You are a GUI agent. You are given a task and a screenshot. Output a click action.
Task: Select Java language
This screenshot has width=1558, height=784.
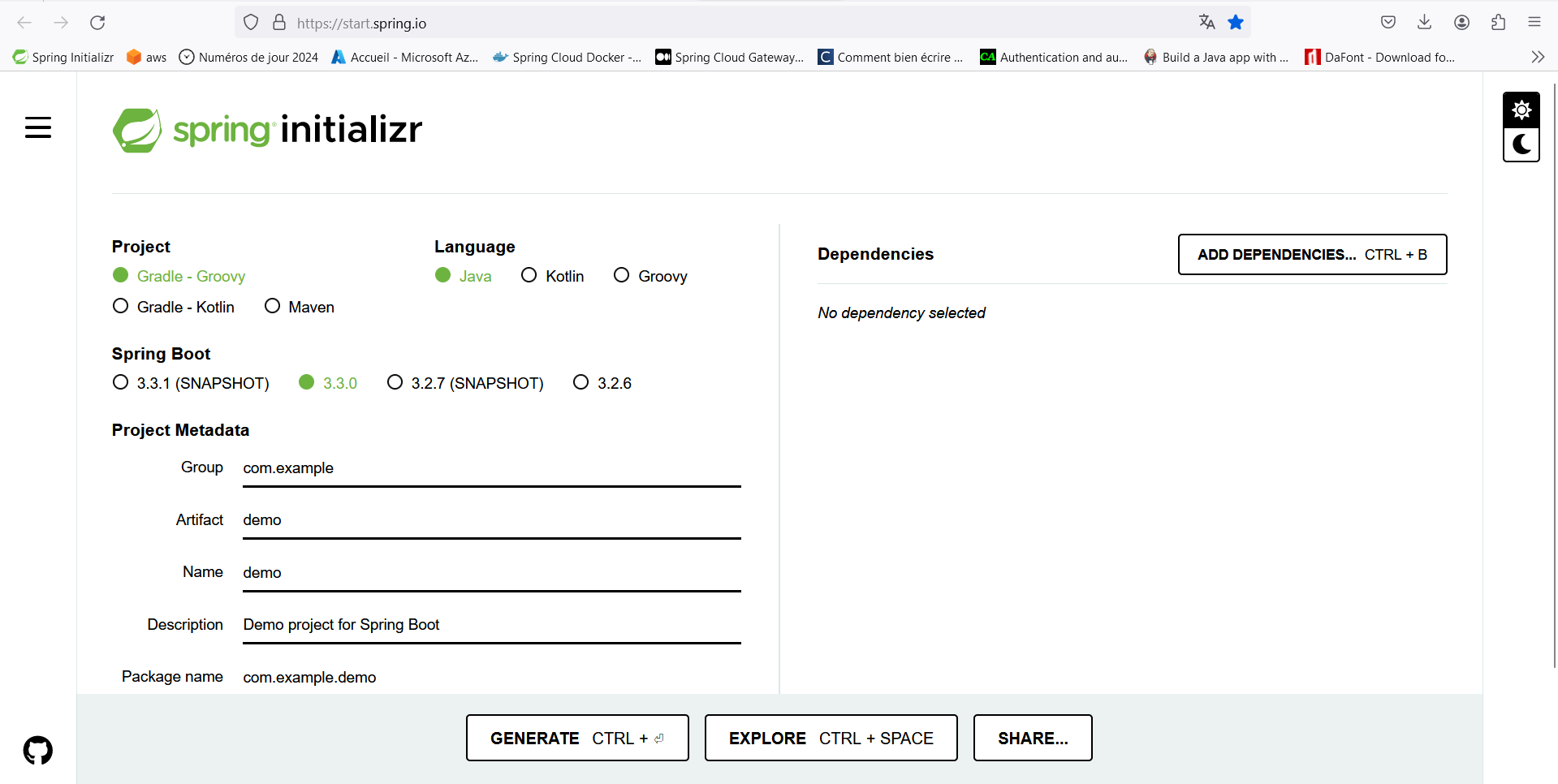pyautogui.click(x=463, y=276)
